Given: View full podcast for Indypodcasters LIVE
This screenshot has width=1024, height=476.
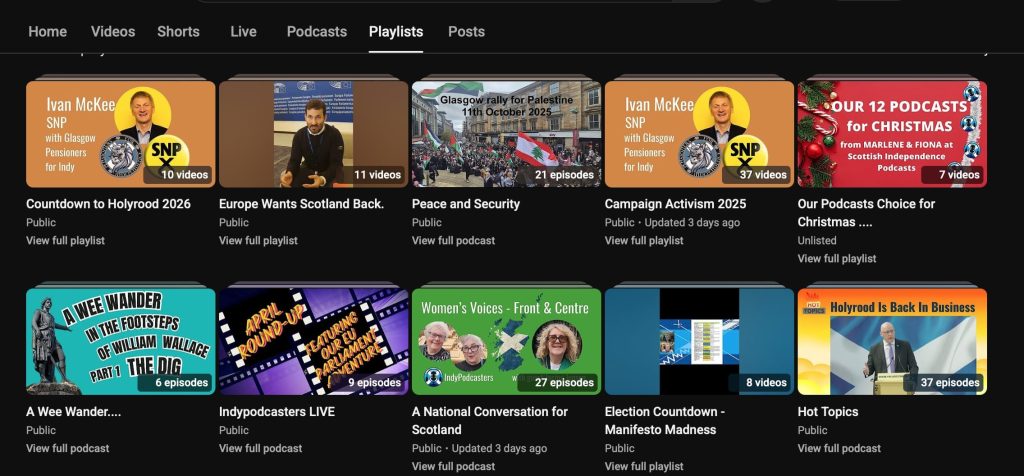Looking at the screenshot, I should [x=261, y=448].
